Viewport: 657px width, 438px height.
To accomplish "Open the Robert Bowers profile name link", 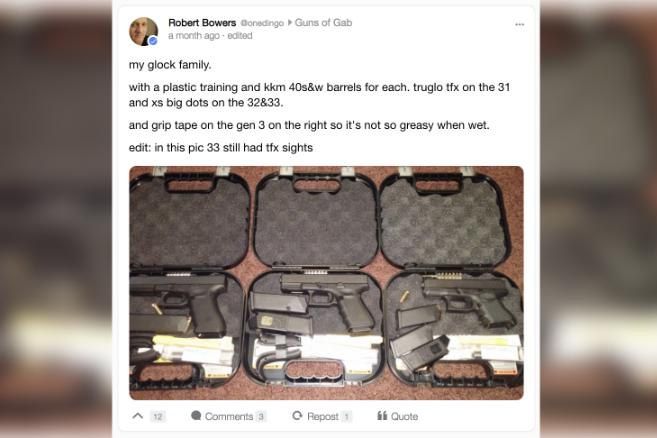I will pos(202,23).
